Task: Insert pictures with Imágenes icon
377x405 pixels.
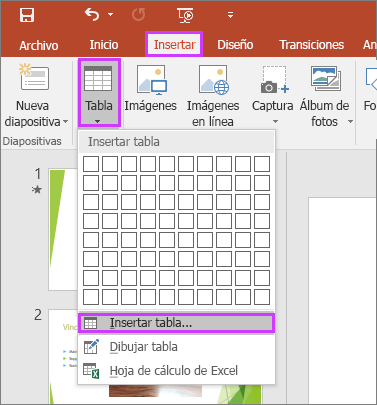Action: point(152,80)
